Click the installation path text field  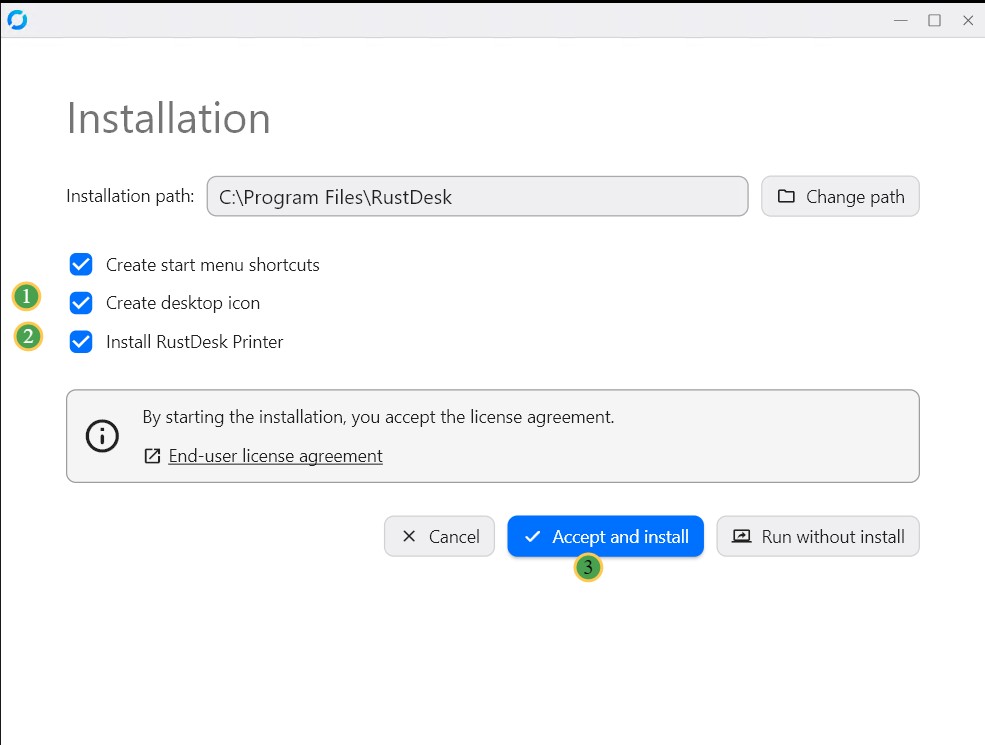point(476,196)
